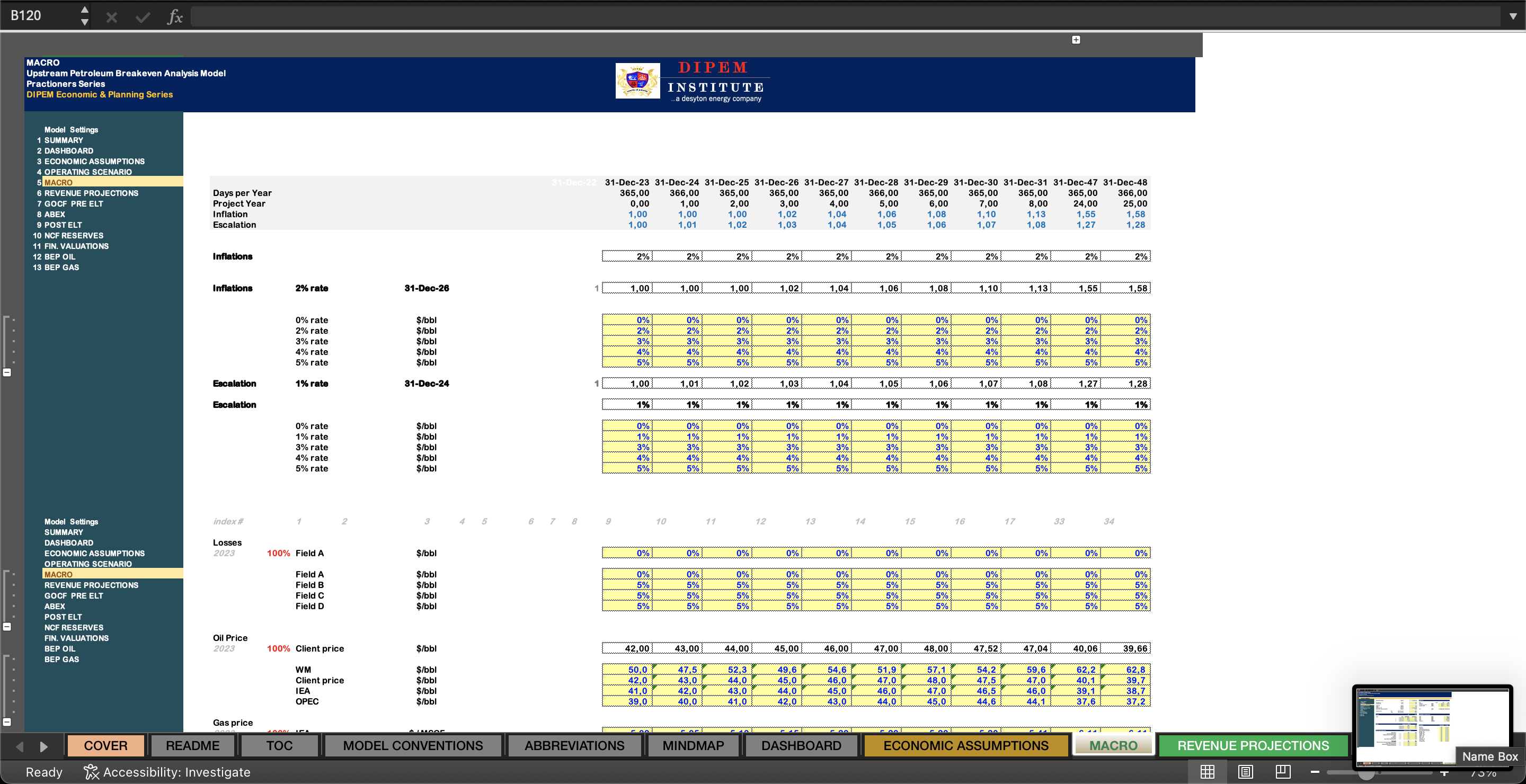
Task: Expand the formula bar dropdown arrow
Action: pos(1512,16)
